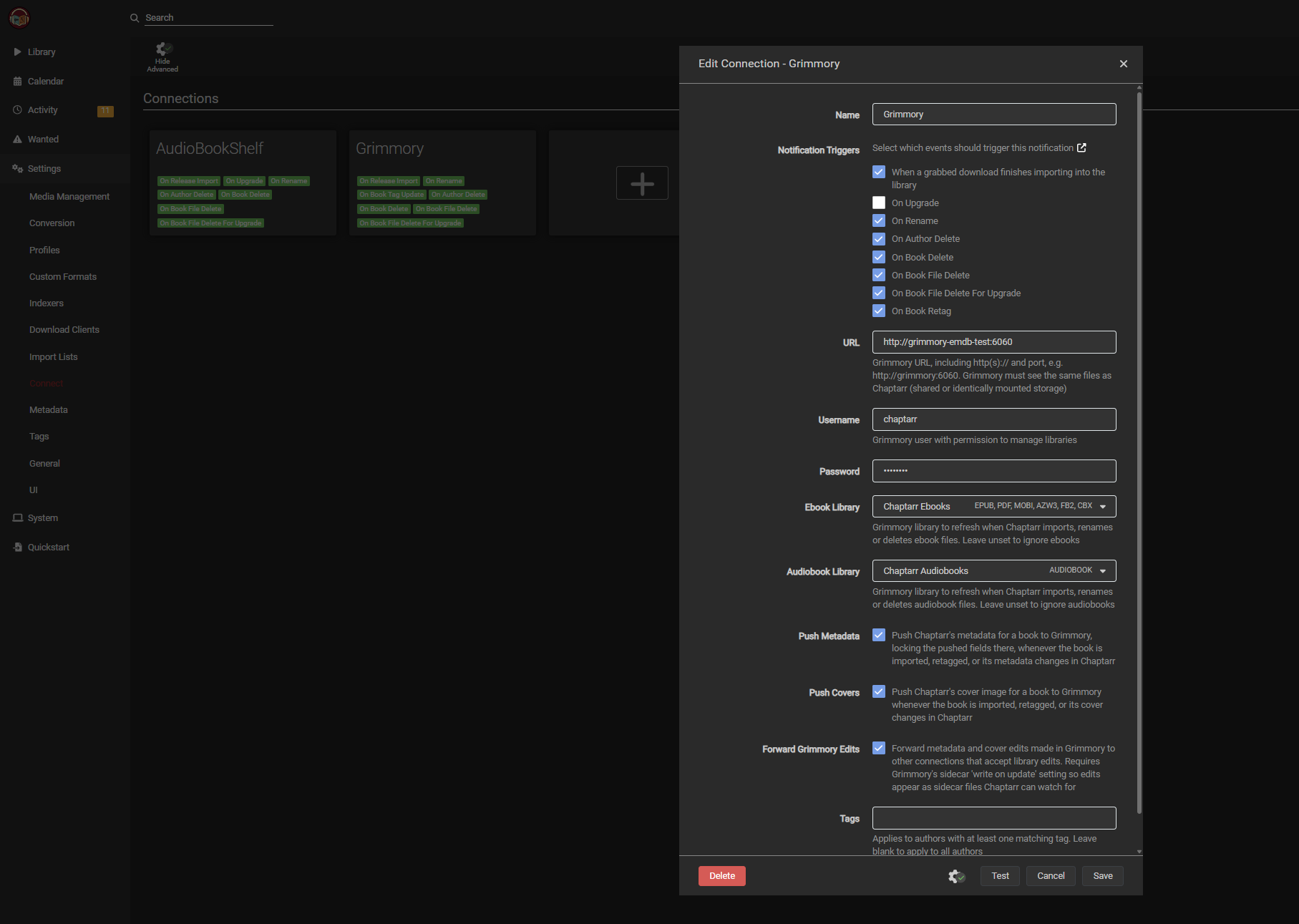Go to Download Clients settings
Viewport: 1299px width, 924px height.
coord(64,329)
